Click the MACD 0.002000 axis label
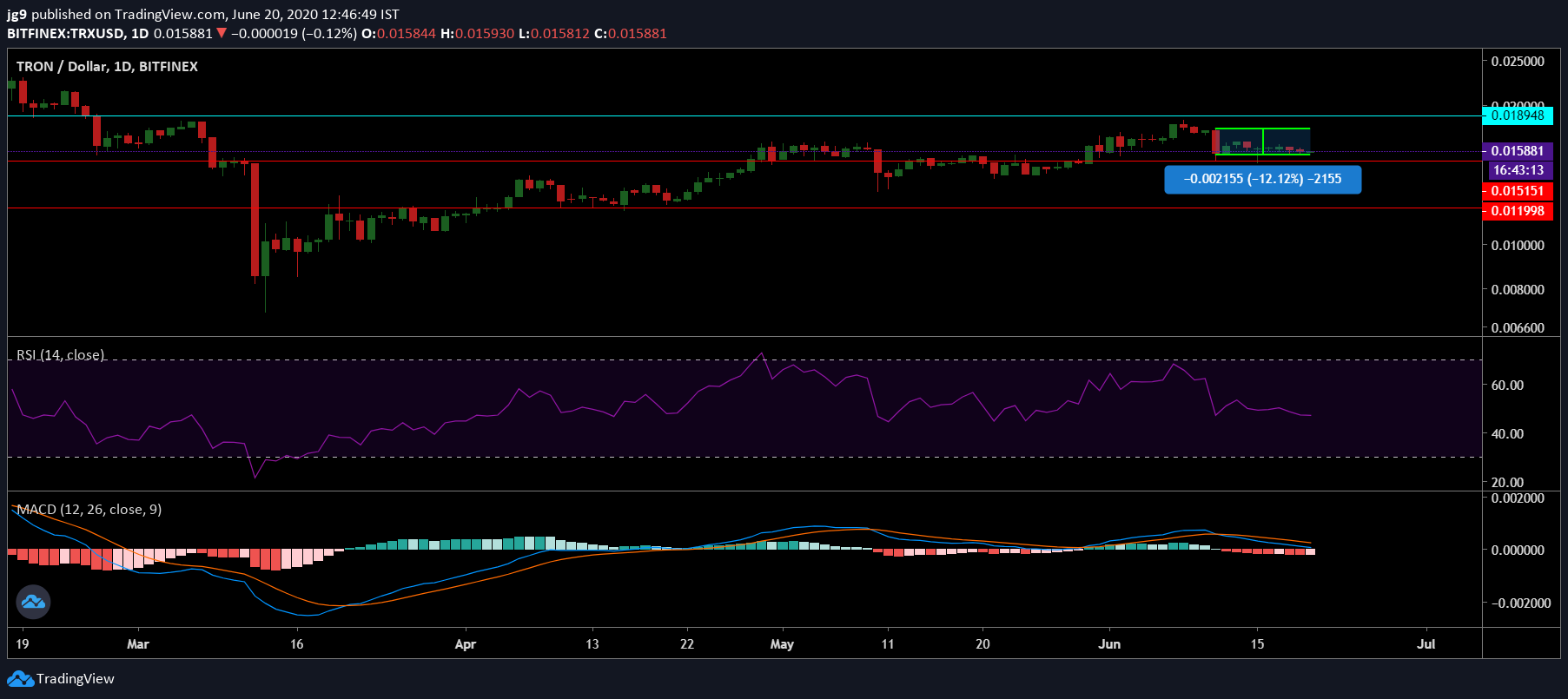The width and height of the screenshot is (1568, 699). pos(1518,498)
